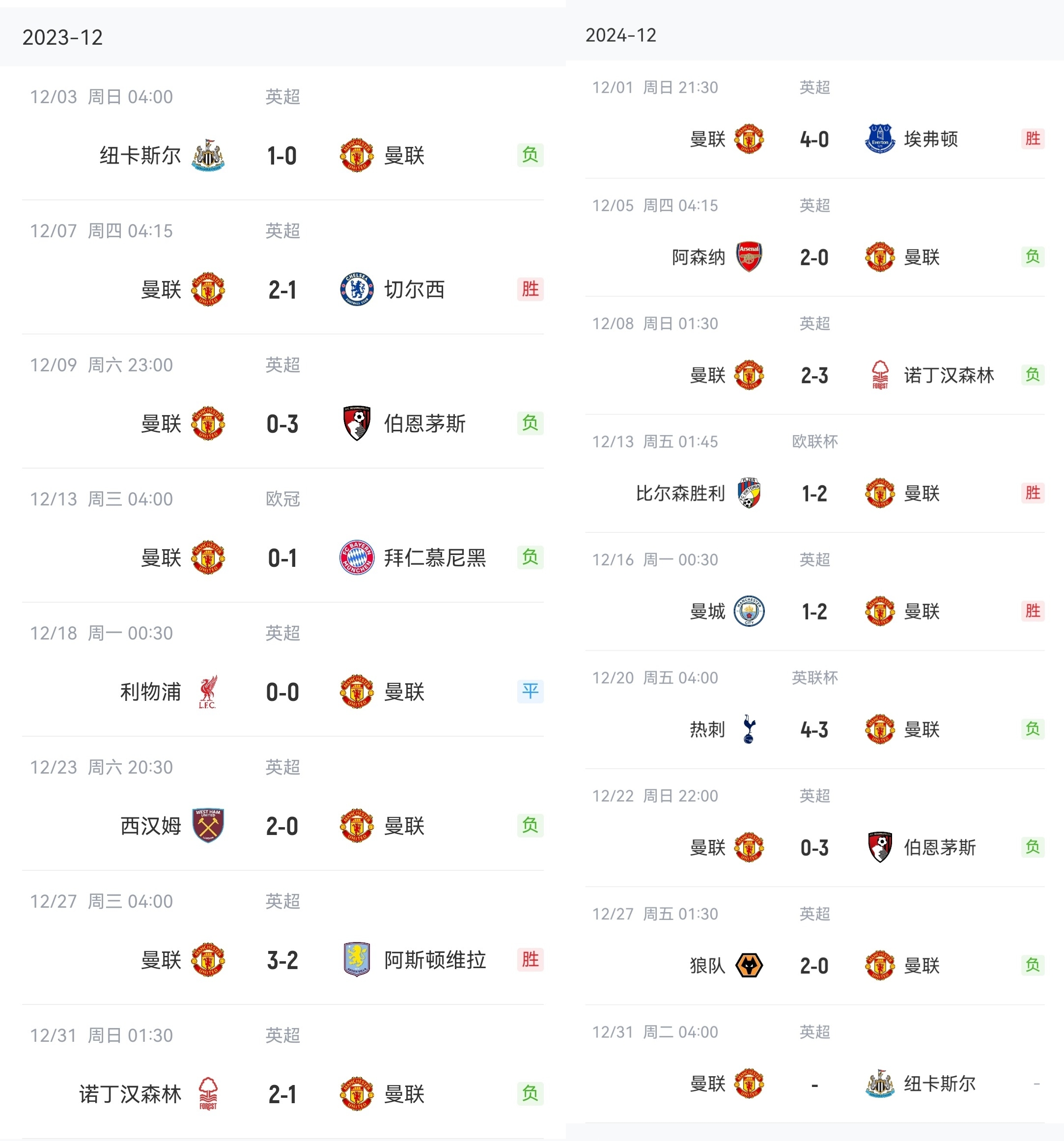Click the Wolves club logo
This screenshot has height=1141, width=1064.
point(749,965)
